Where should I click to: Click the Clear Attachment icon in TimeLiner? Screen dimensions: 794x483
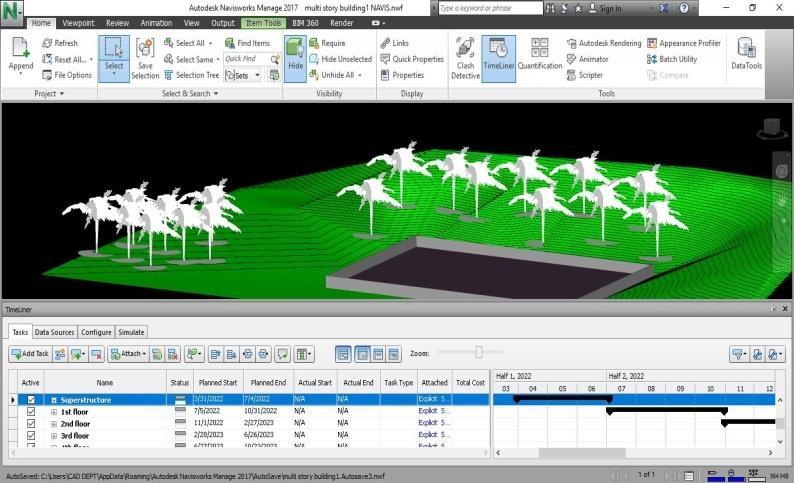click(173, 354)
